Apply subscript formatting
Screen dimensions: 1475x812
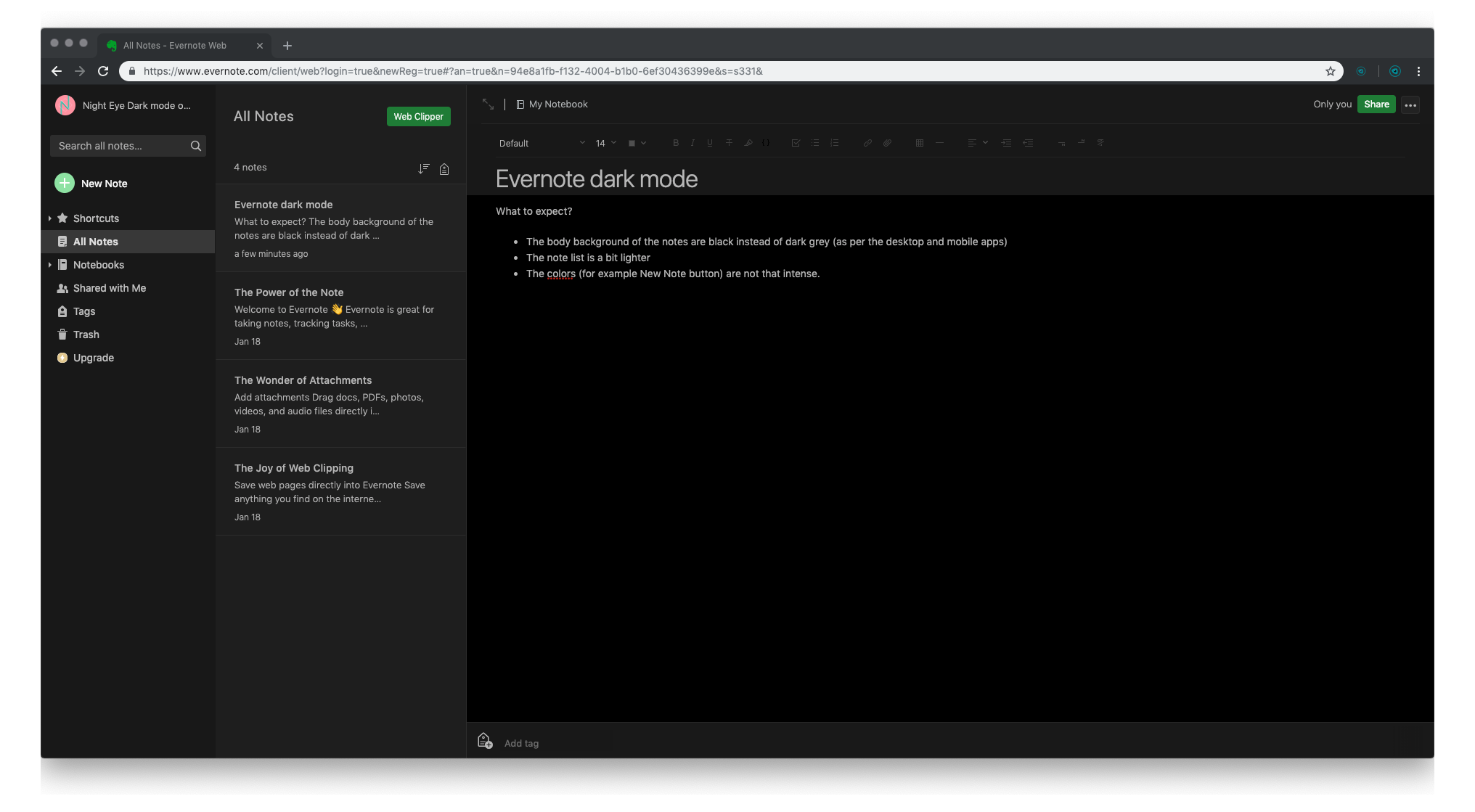(x=1061, y=143)
